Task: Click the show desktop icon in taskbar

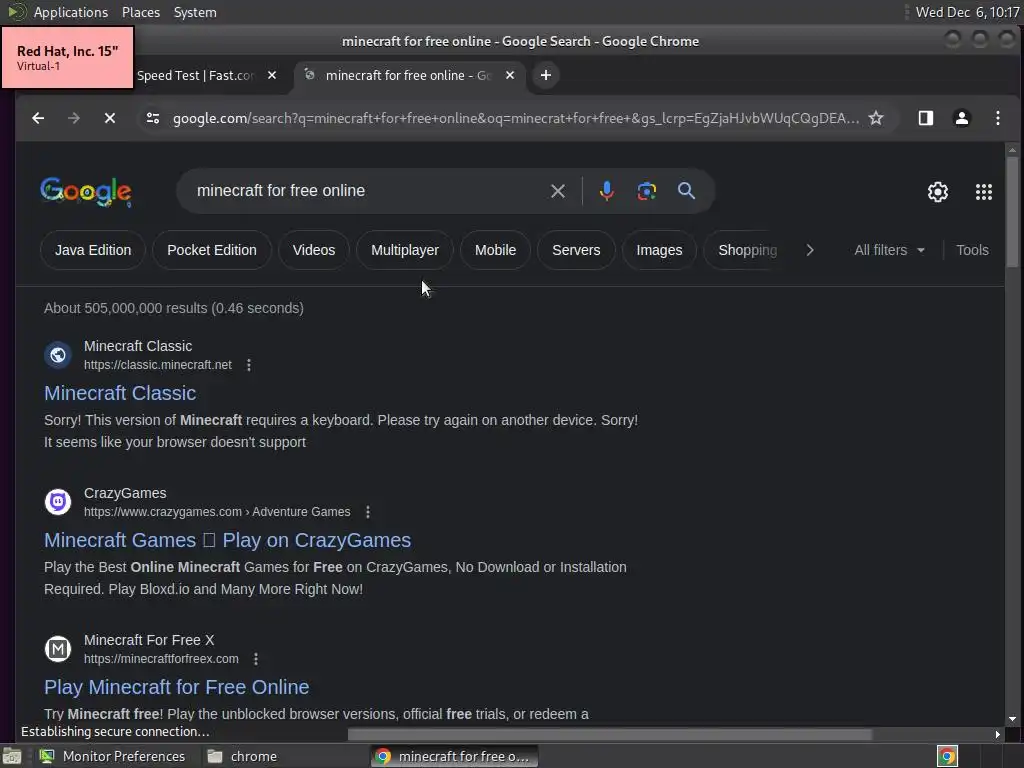Action: point(12,756)
